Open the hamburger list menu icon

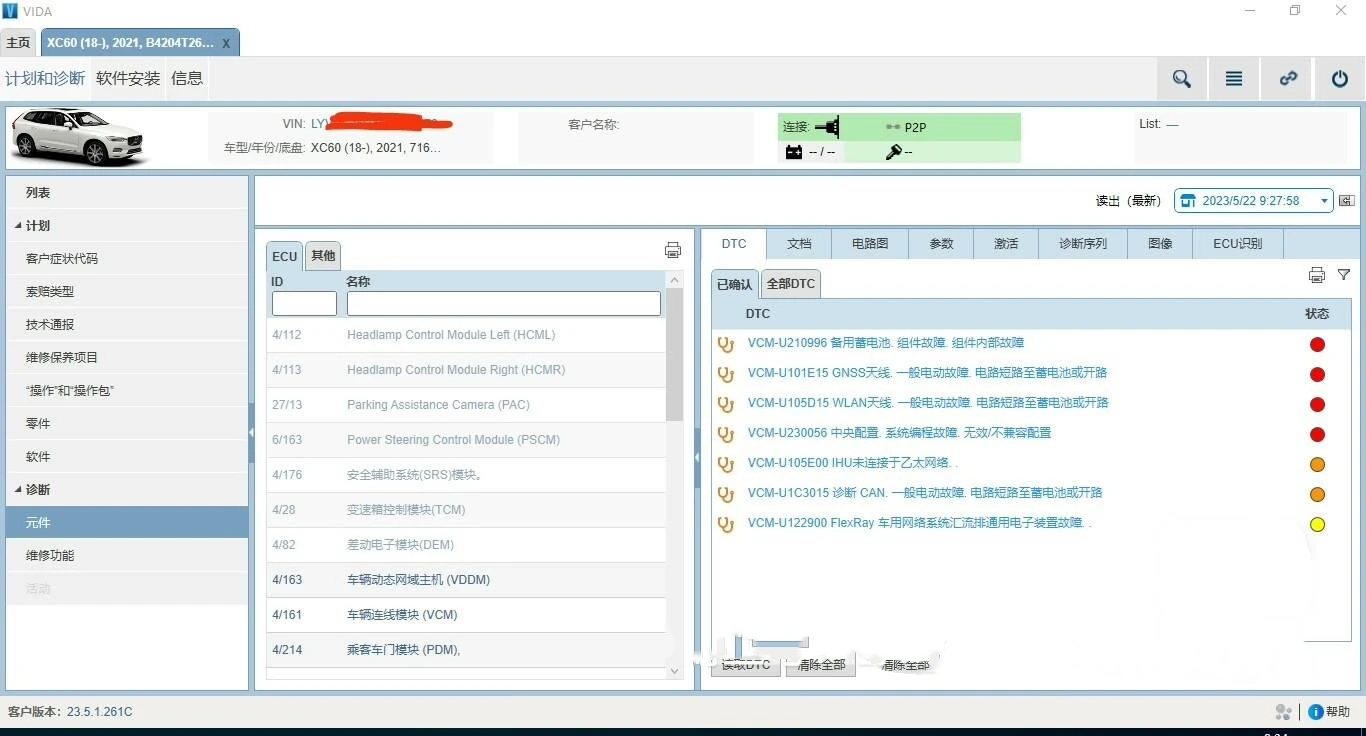1234,79
